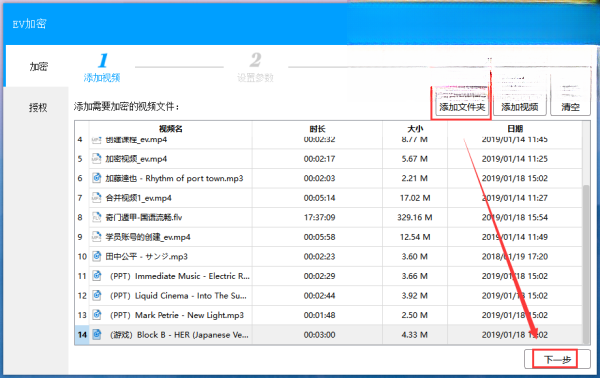Select file name 加密视频_ev.mp4
The height and width of the screenshot is (378, 600).
(136, 159)
